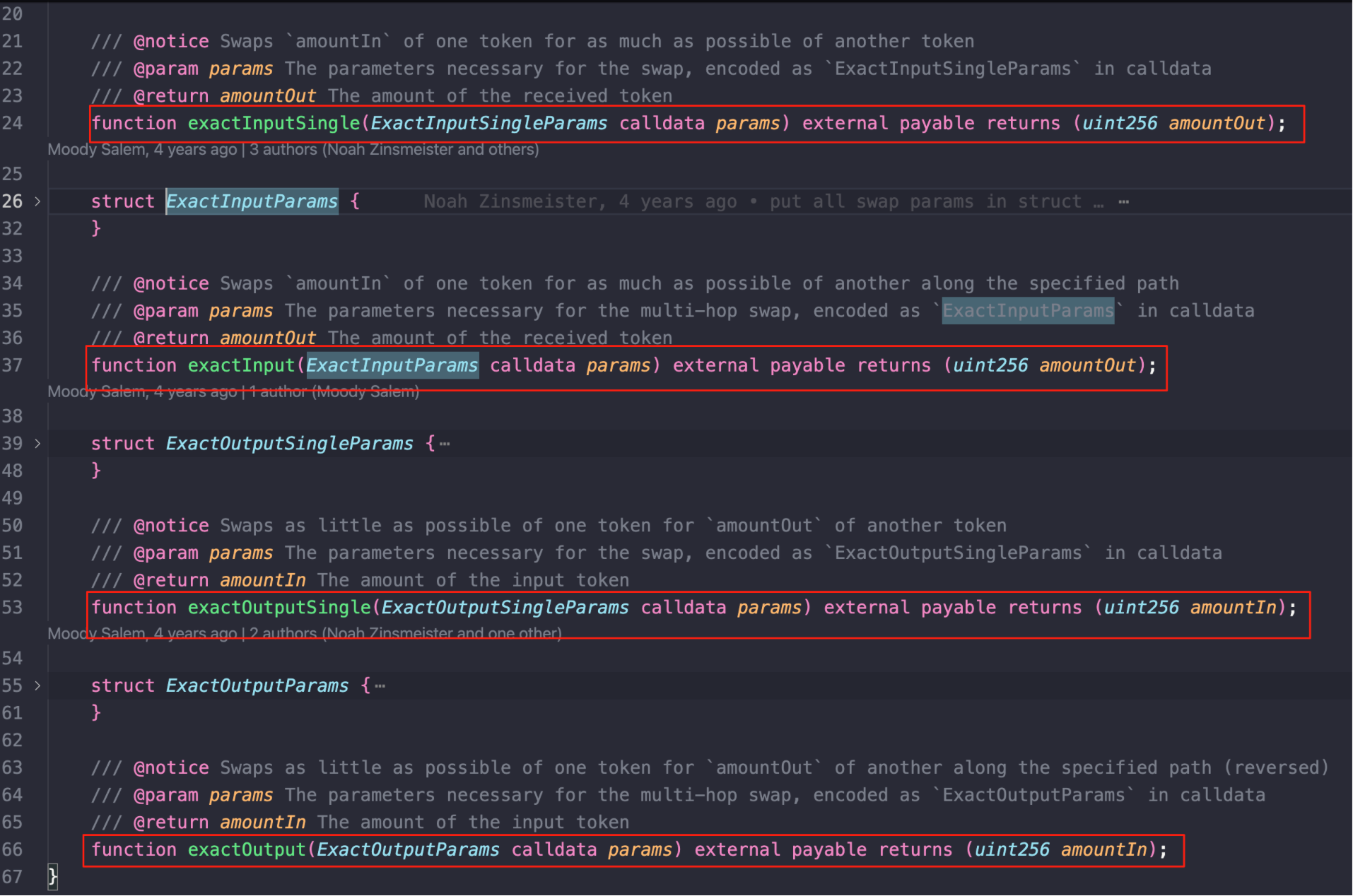Click the closing brace on line 67
1353x896 pixels.
click(52, 878)
